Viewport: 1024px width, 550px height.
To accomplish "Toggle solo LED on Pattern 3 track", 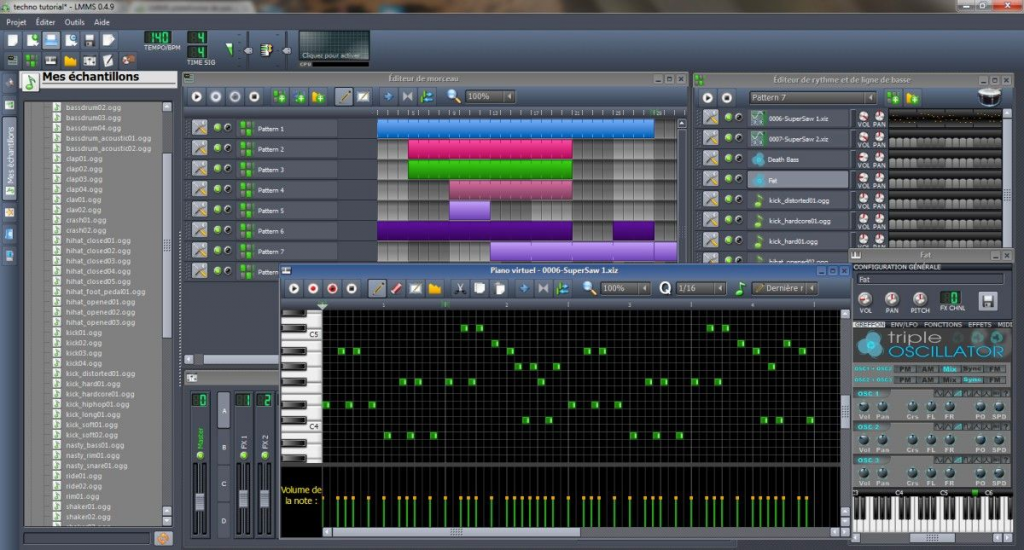I will click(x=227, y=169).
